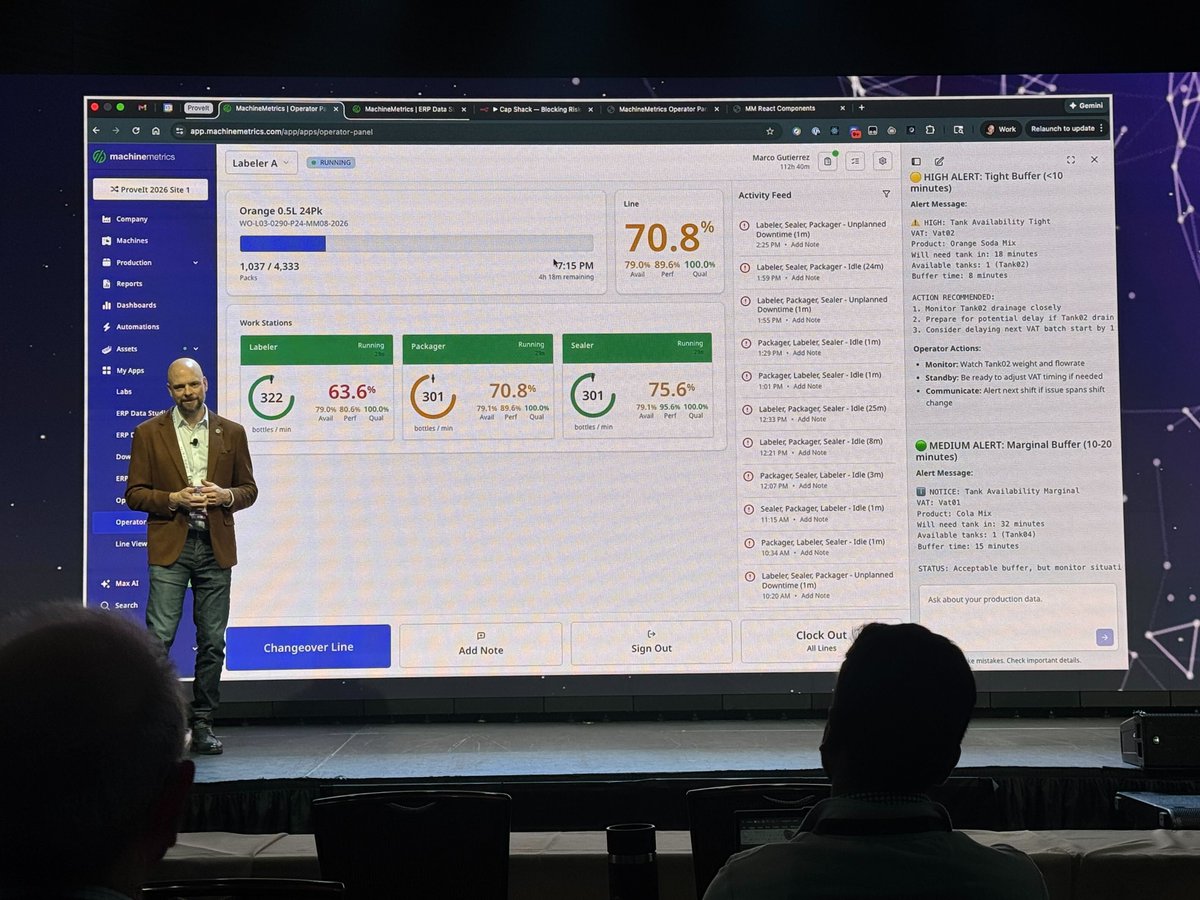This screenshot has height=900, width=1200.
Task: Click the Gemini button in Chrome
Action: point(1085,105)
